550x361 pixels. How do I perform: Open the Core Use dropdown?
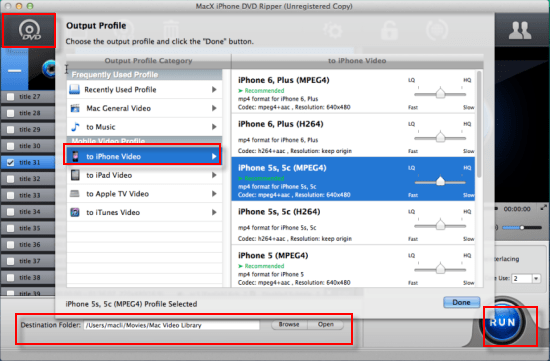(x=536, y=279)
